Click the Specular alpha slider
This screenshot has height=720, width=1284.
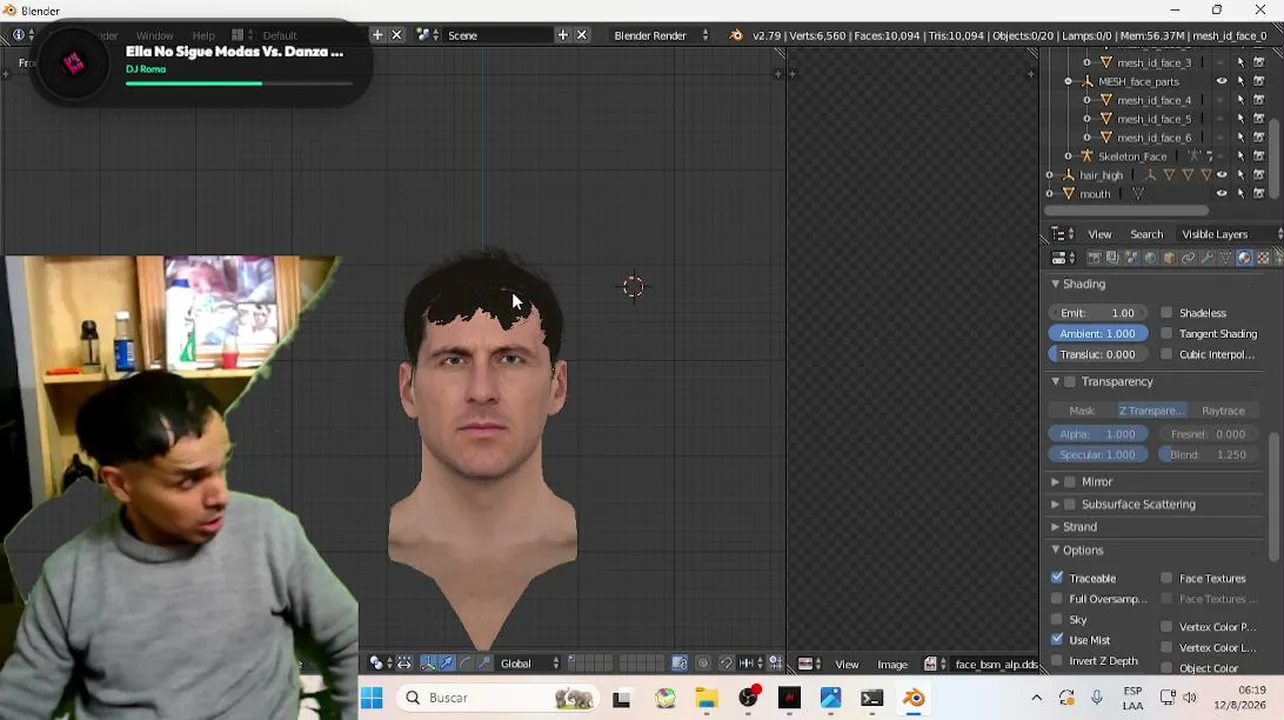click(x=1098, y=455)
